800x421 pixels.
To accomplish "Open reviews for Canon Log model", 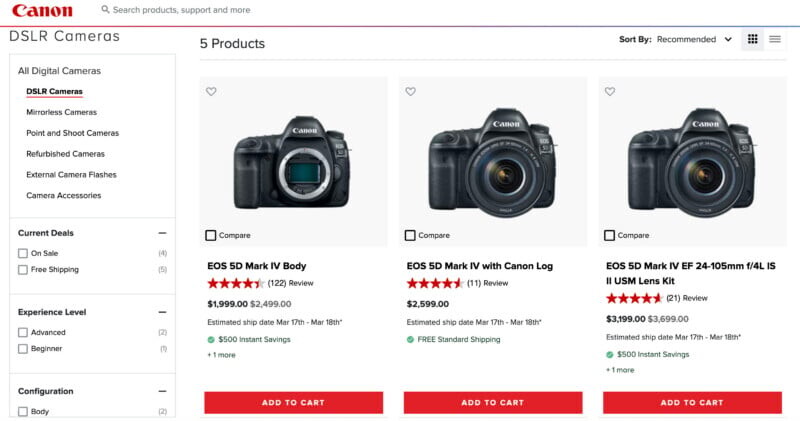I will click(x=487, y=283).
